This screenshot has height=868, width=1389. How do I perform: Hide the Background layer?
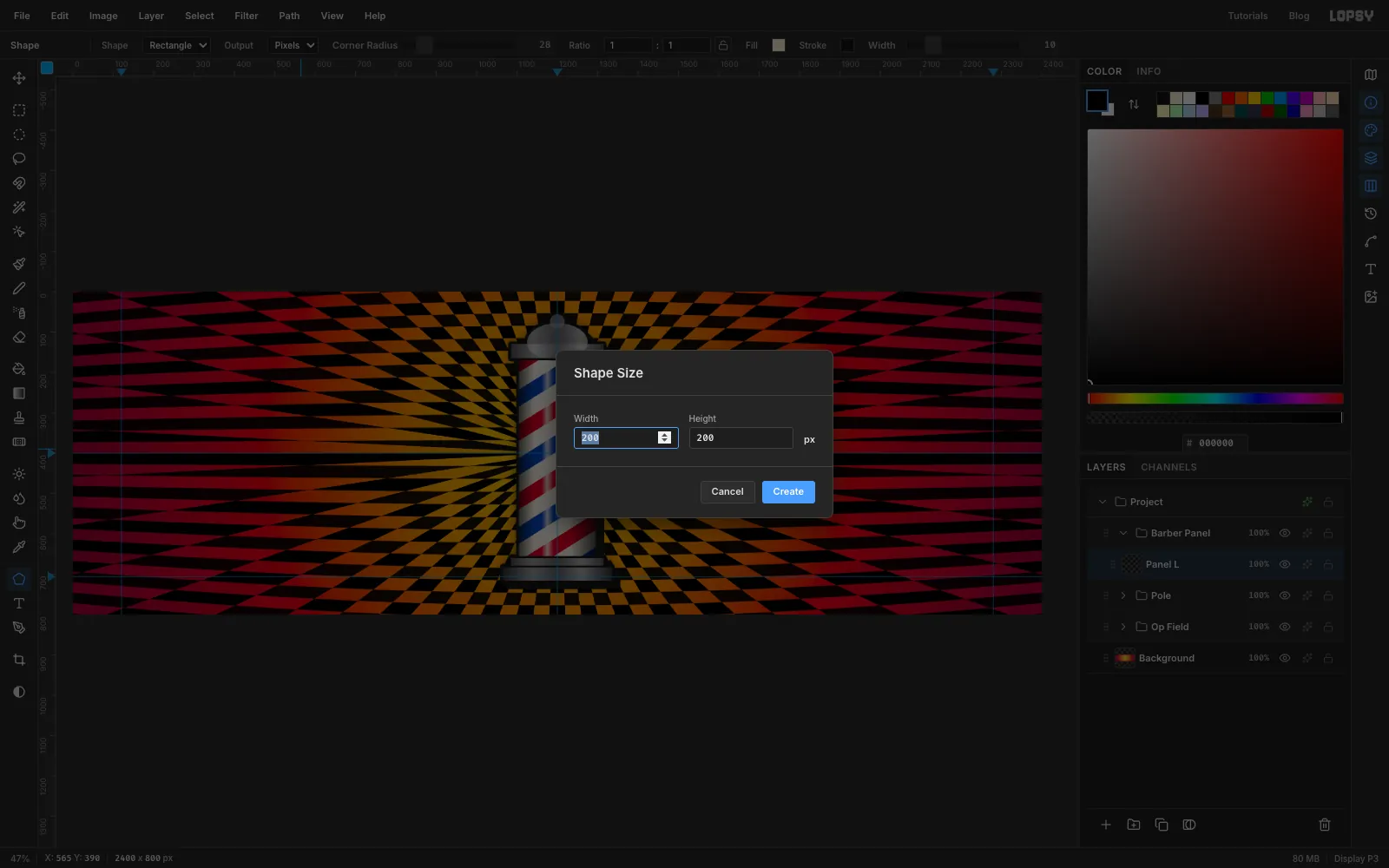pyautogui.click(x=1285, y=658)
